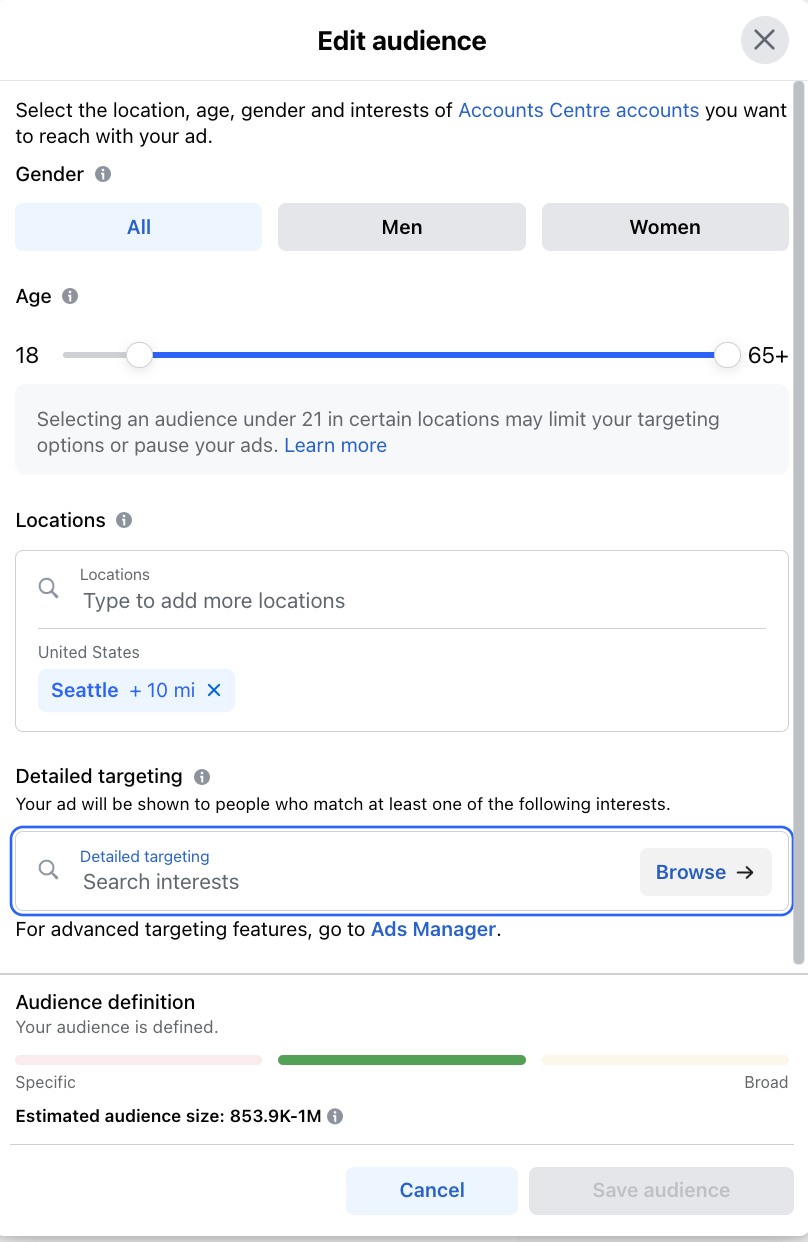808x1242 pixels.
Task: Click the Save audience button
Action: [x=660, y=1190]
